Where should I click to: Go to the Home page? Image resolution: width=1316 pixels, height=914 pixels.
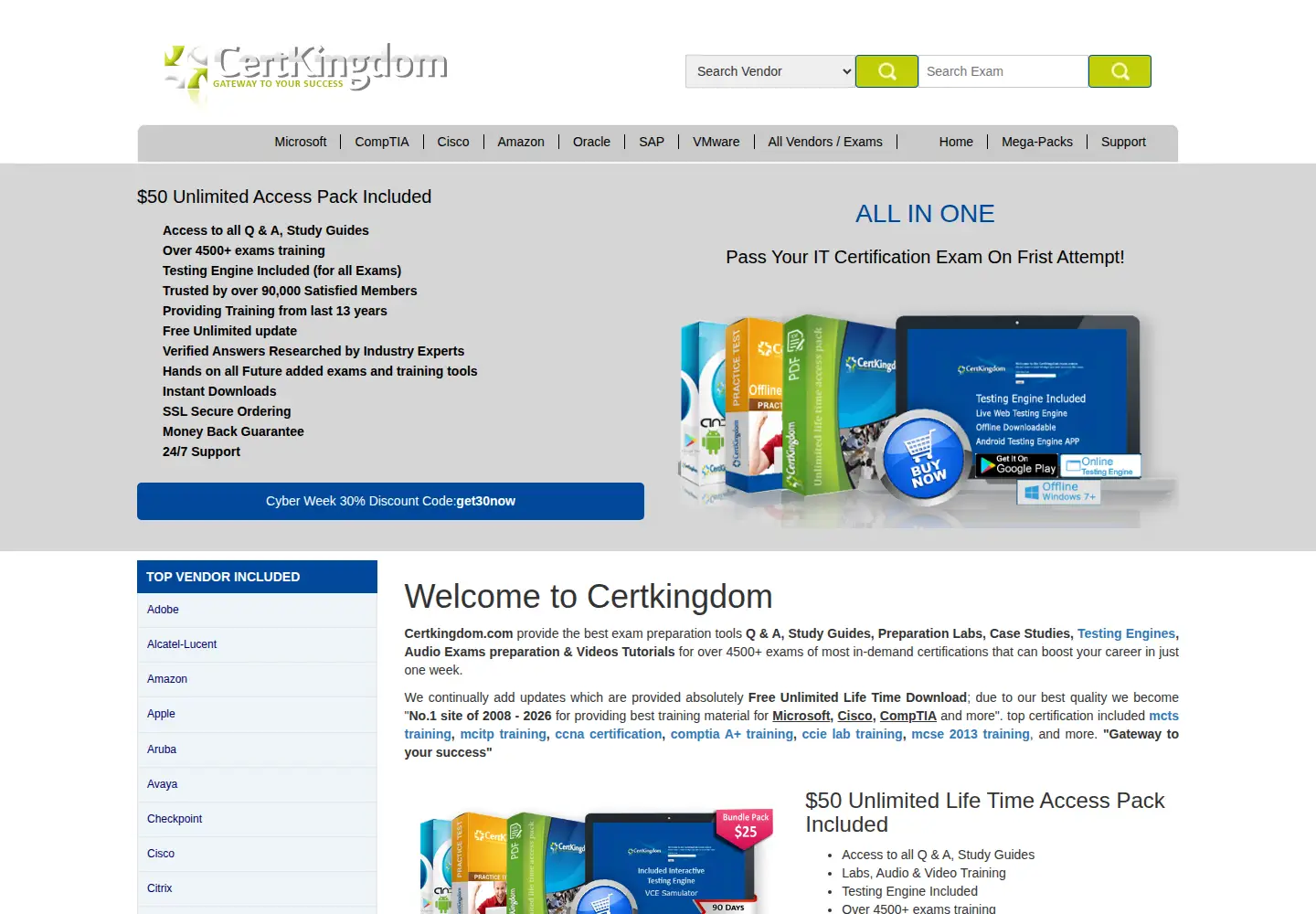click(956, 142)
